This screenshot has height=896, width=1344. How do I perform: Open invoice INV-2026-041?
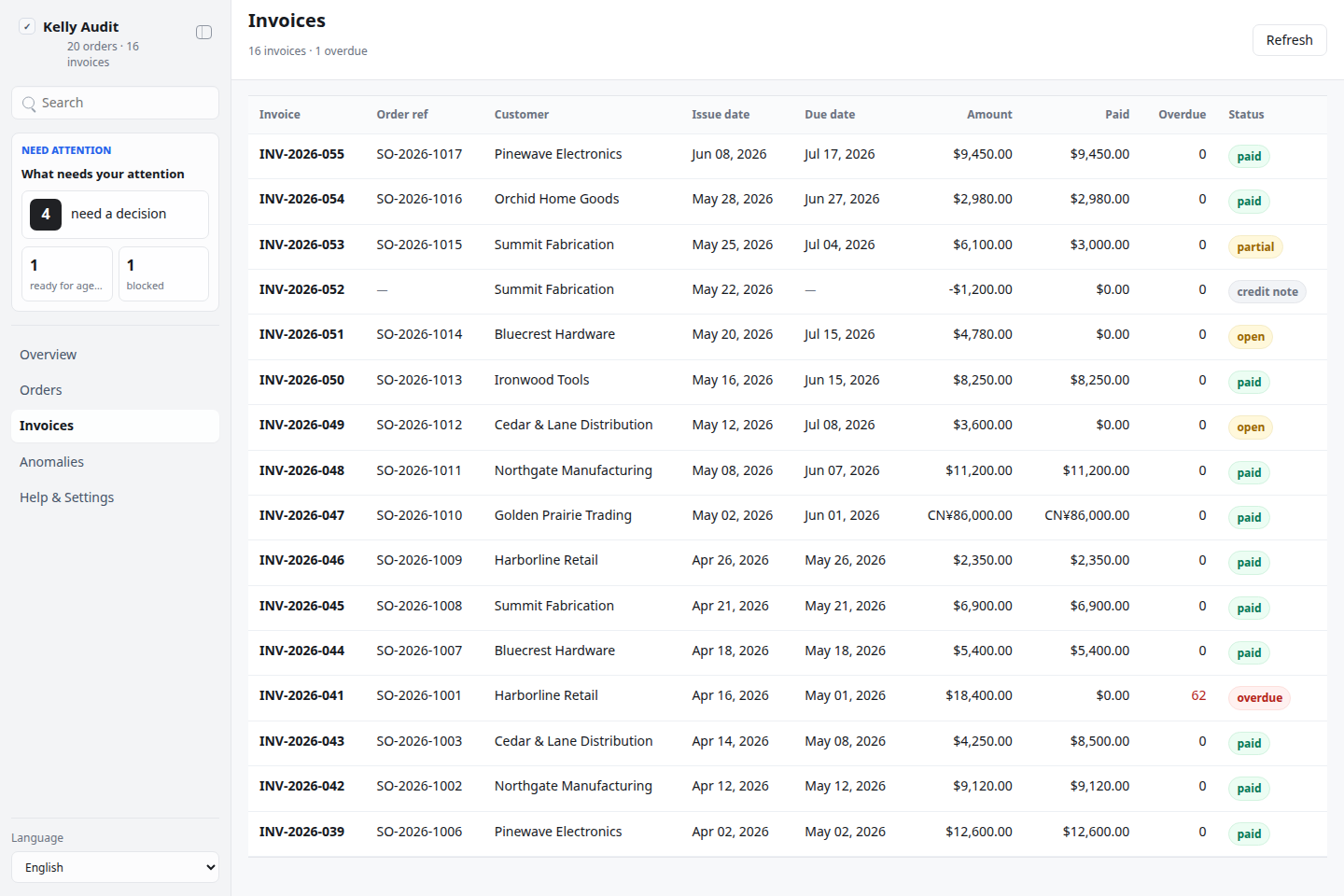(301, 695)
